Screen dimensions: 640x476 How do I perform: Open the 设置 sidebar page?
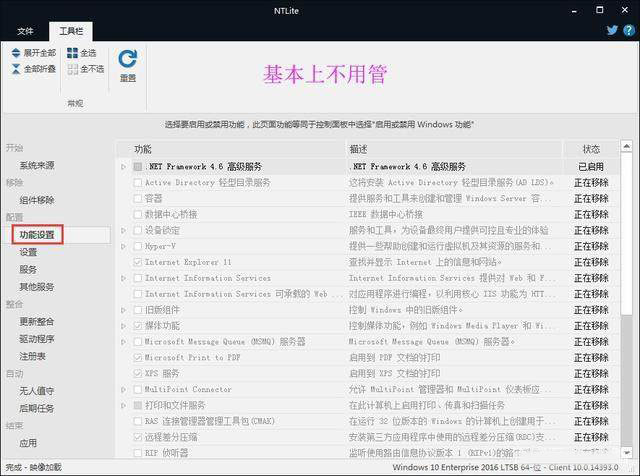[28, 252]
